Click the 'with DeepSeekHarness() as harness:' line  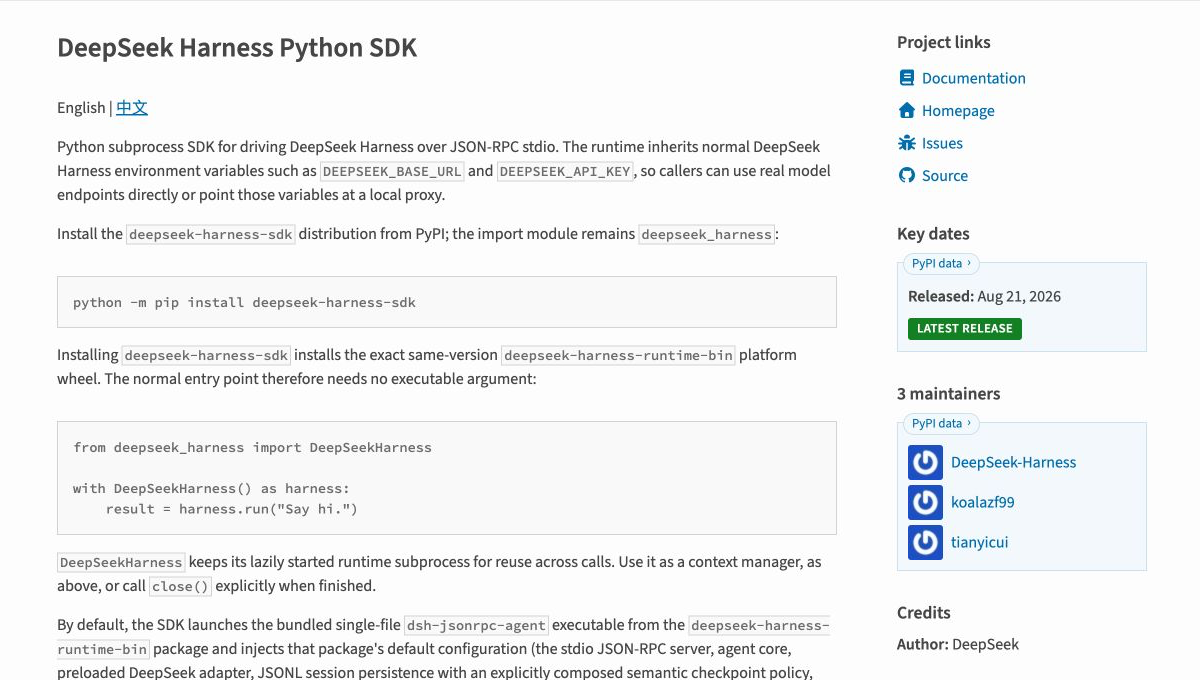[212, 489]
